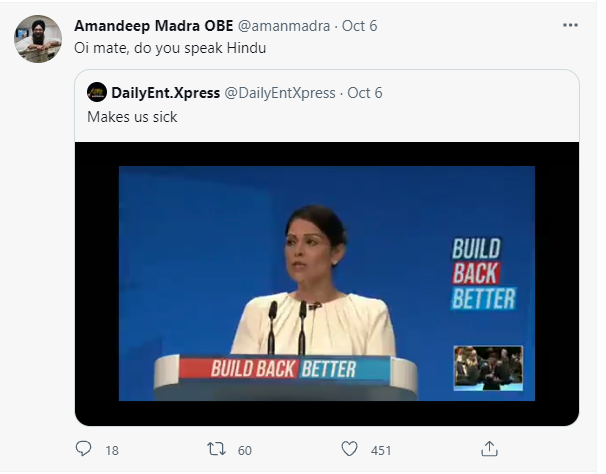The image size is (606, 474).
Task: Click the DailyEnt.Xpress small profile avatar
Action: [x=96, y=93]
